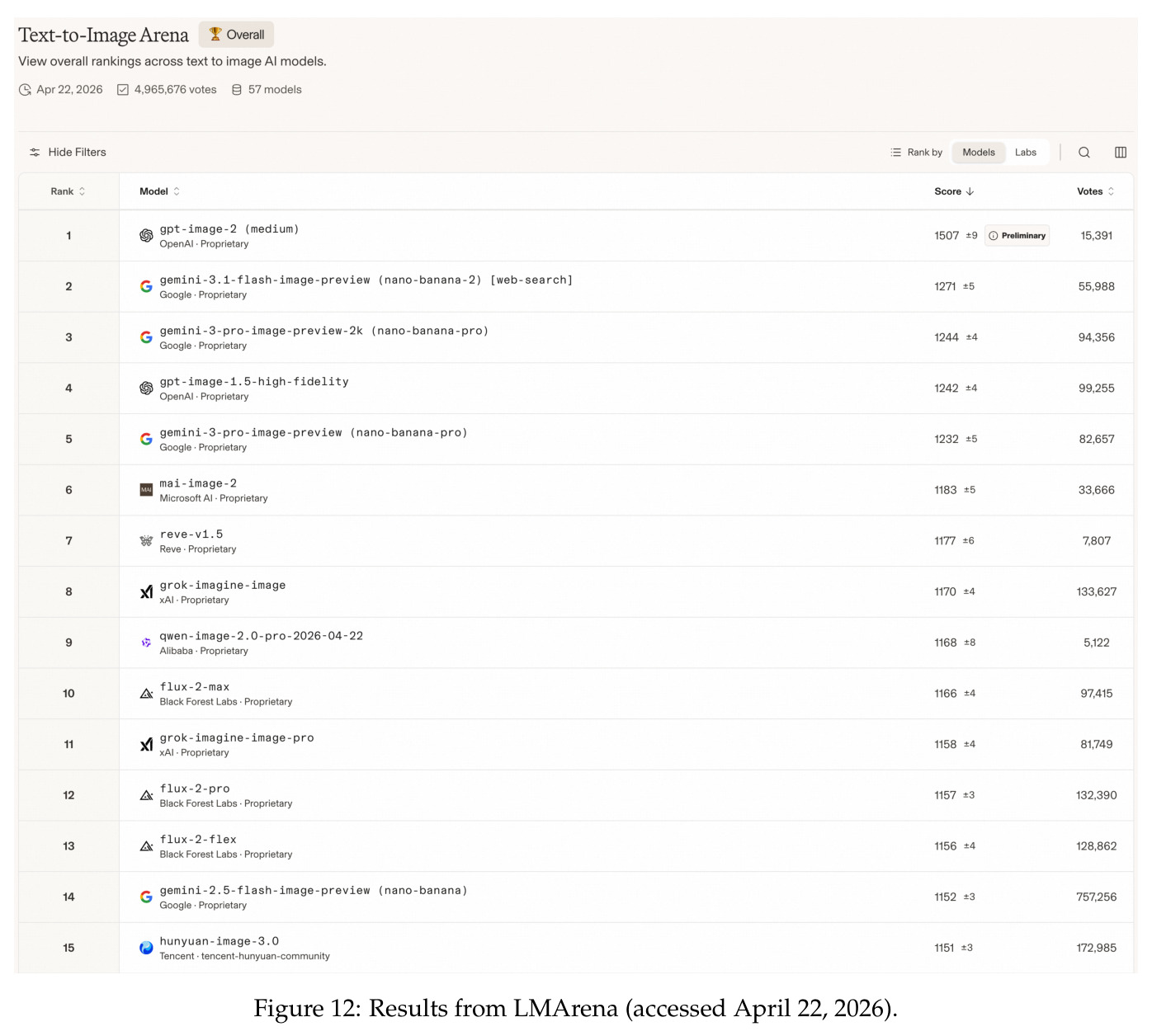Viewport: 1152px width, 1036px height.
Task: Sort by the Rank column header
Action: [x=68, y=191]
